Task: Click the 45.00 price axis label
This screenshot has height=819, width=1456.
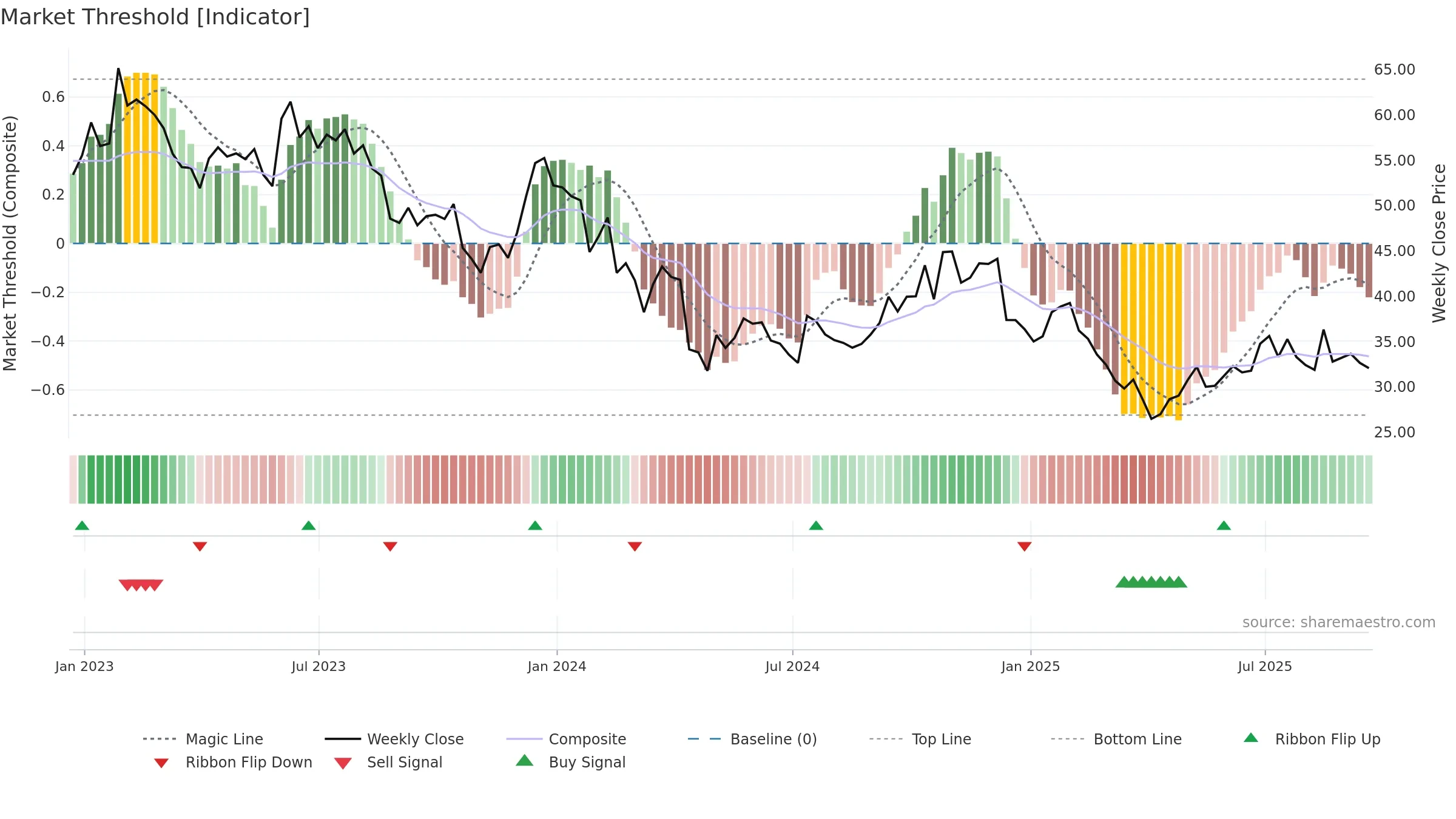Action: 1394,251
